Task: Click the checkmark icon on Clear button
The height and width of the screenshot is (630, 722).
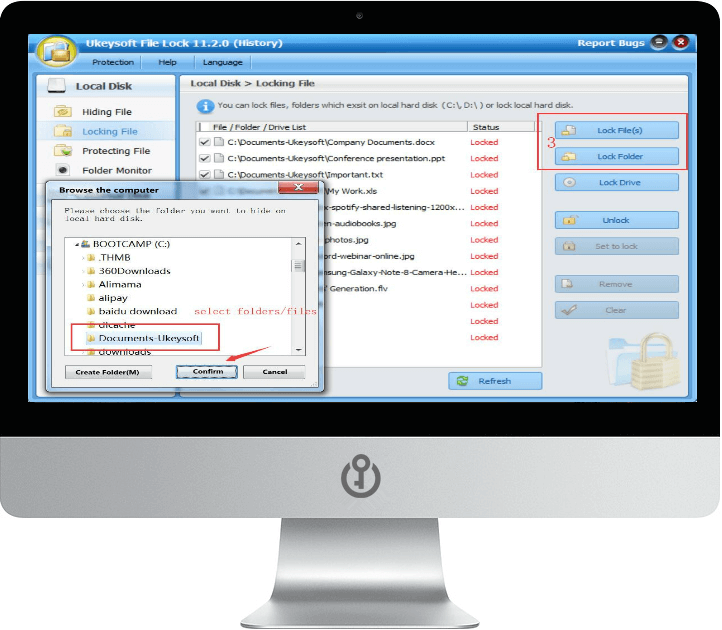Action: coord(569,310)
